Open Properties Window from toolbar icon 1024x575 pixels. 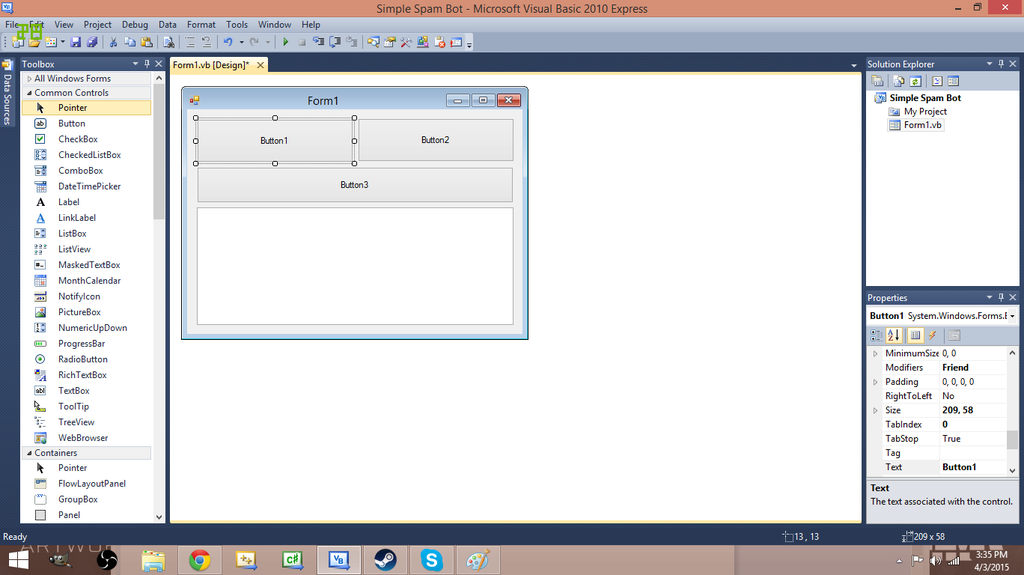pos(389,42)
